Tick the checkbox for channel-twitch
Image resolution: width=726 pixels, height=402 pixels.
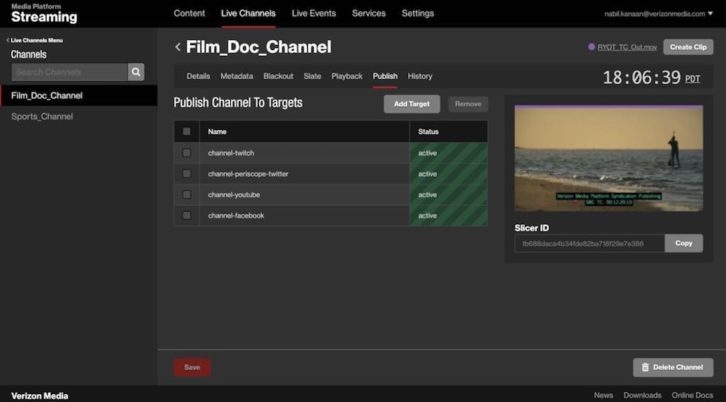click(x=186, y=153)
